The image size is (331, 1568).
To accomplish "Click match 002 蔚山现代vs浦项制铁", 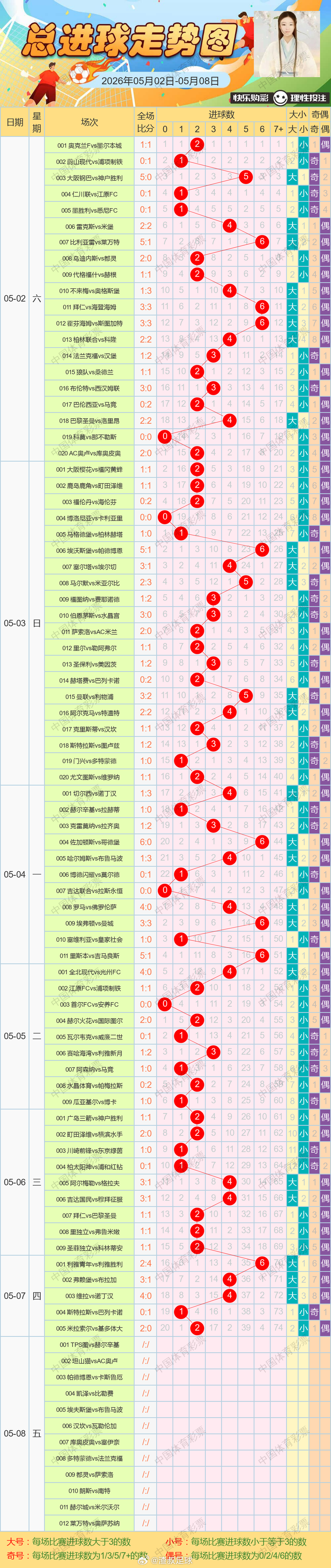I will (89, 161).
